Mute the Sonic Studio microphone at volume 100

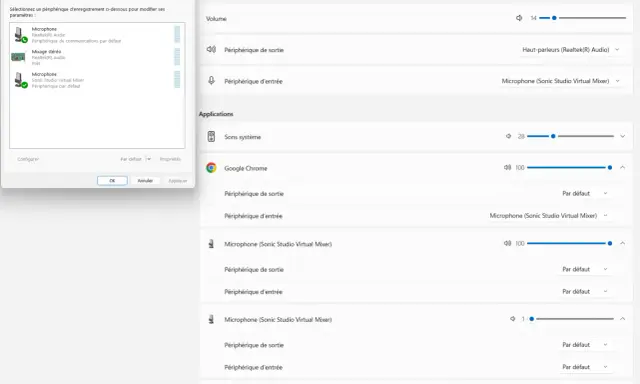click(507, 243)
